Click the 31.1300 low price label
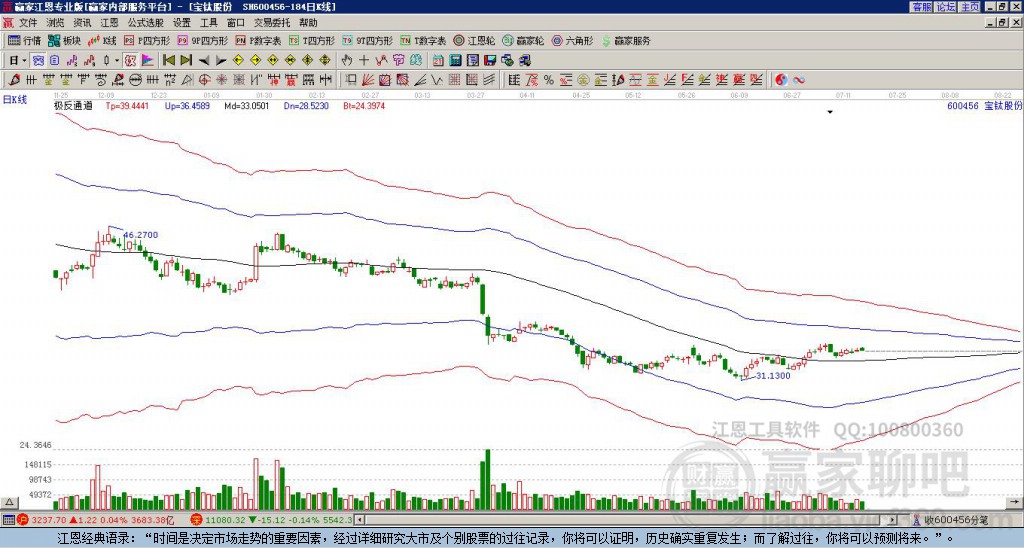 (x=773, y=376)
